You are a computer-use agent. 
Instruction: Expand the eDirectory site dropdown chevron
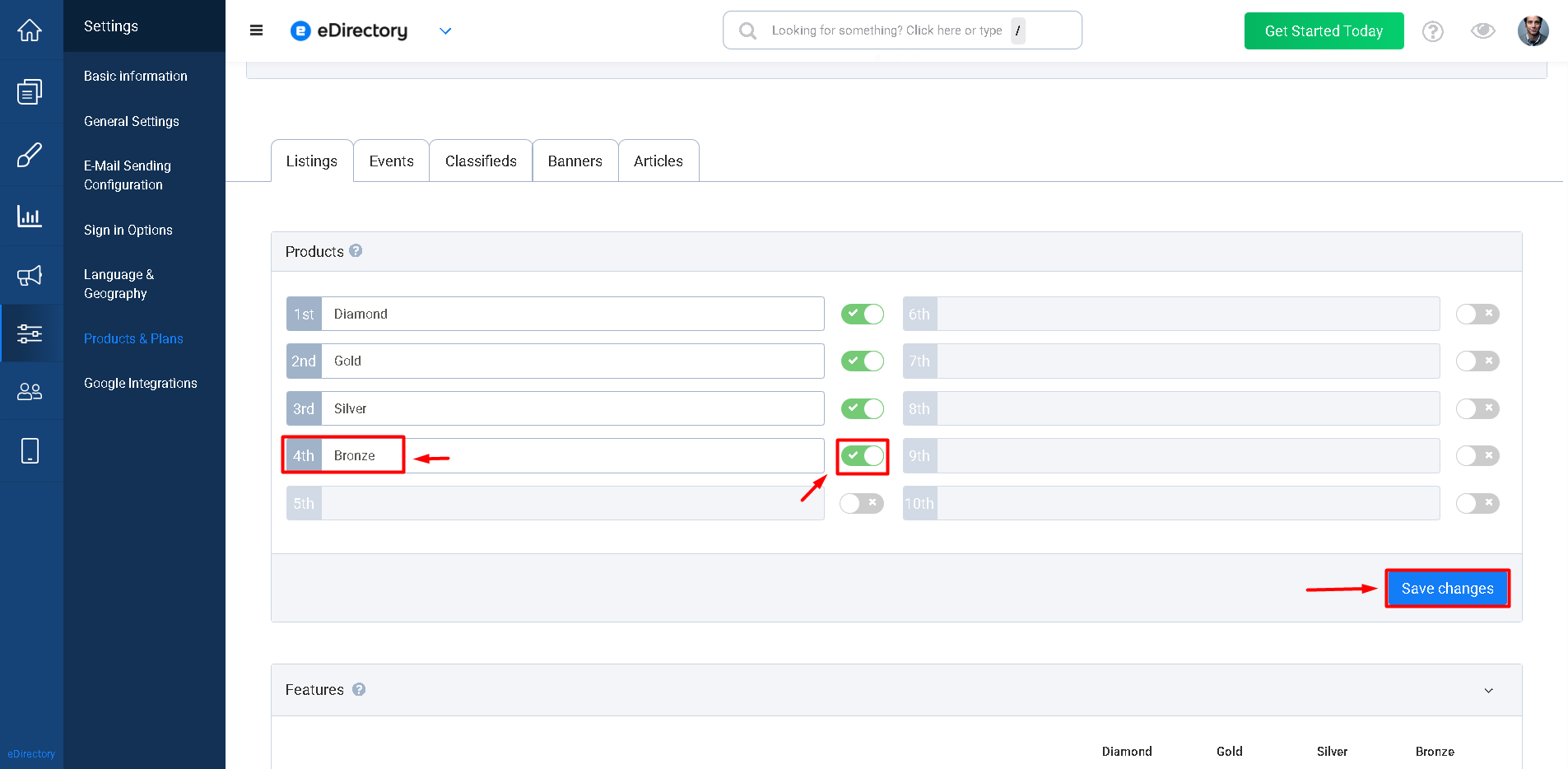[445, 31]
